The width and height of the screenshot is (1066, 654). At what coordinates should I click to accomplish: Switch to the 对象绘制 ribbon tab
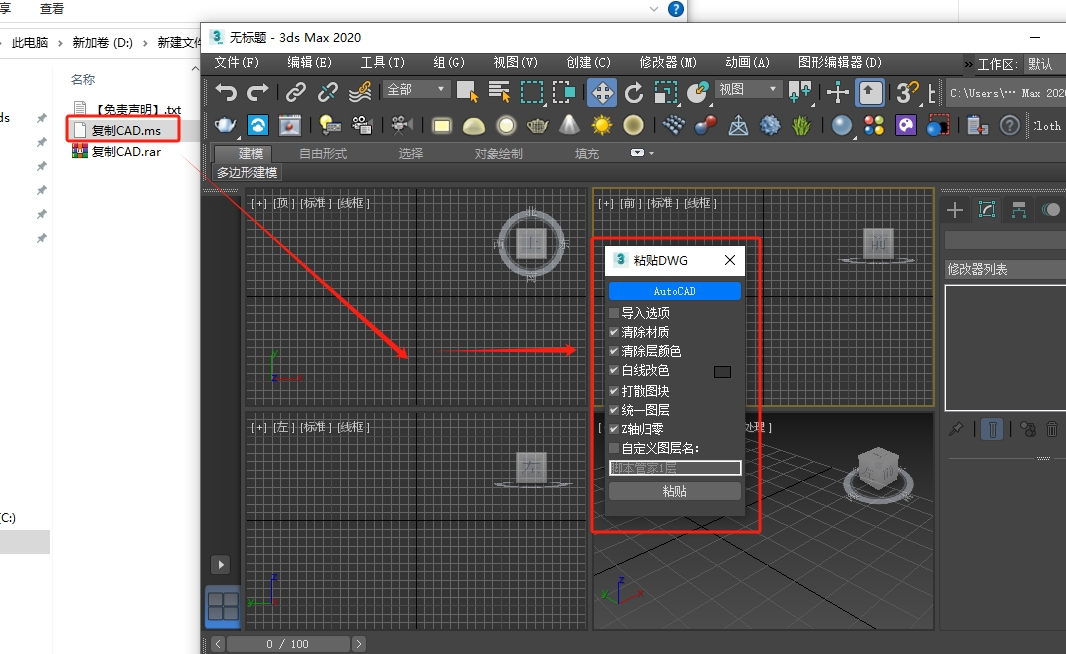pos(498,154)
